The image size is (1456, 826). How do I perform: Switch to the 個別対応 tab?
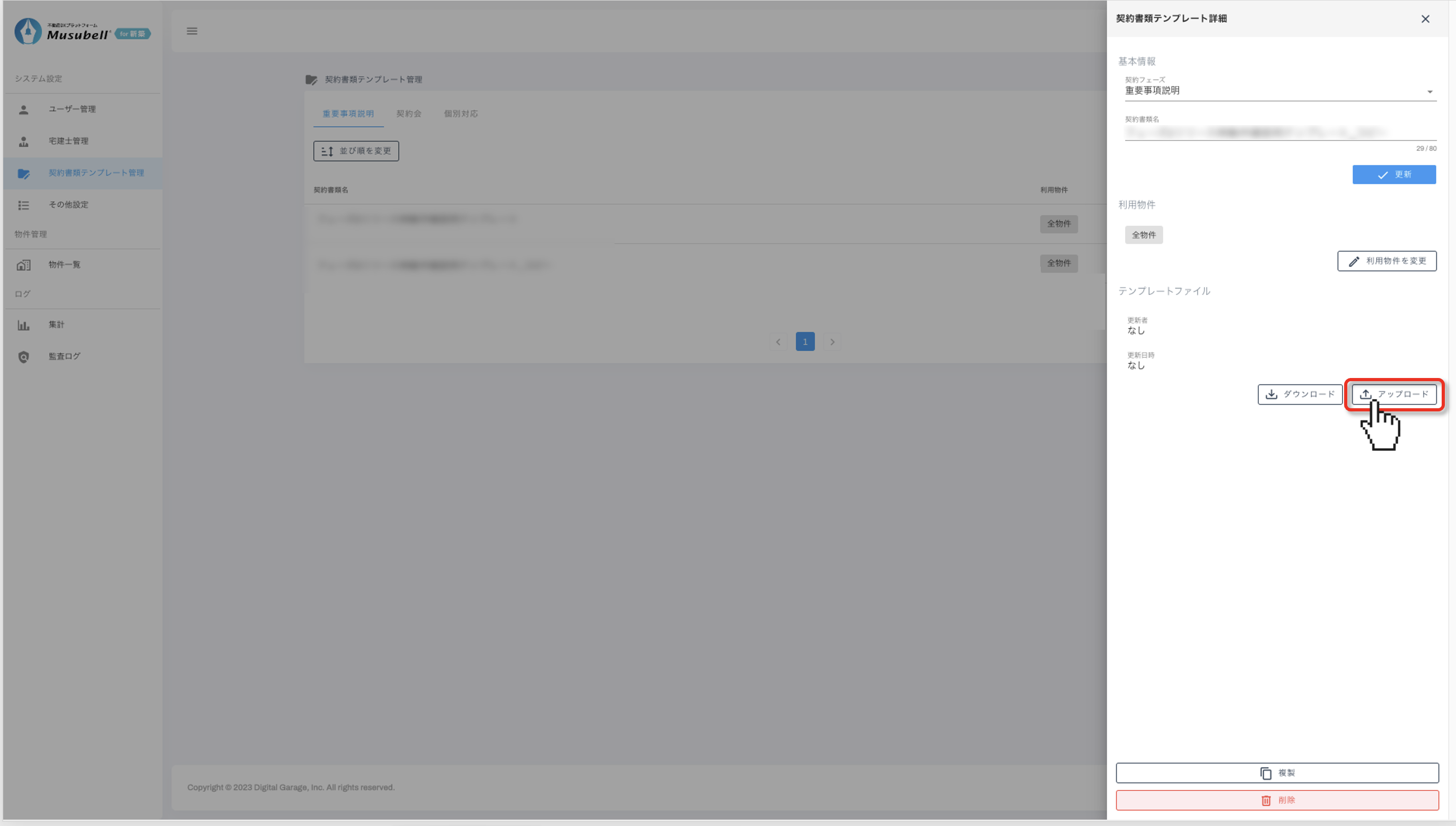(x=461, y=113)
